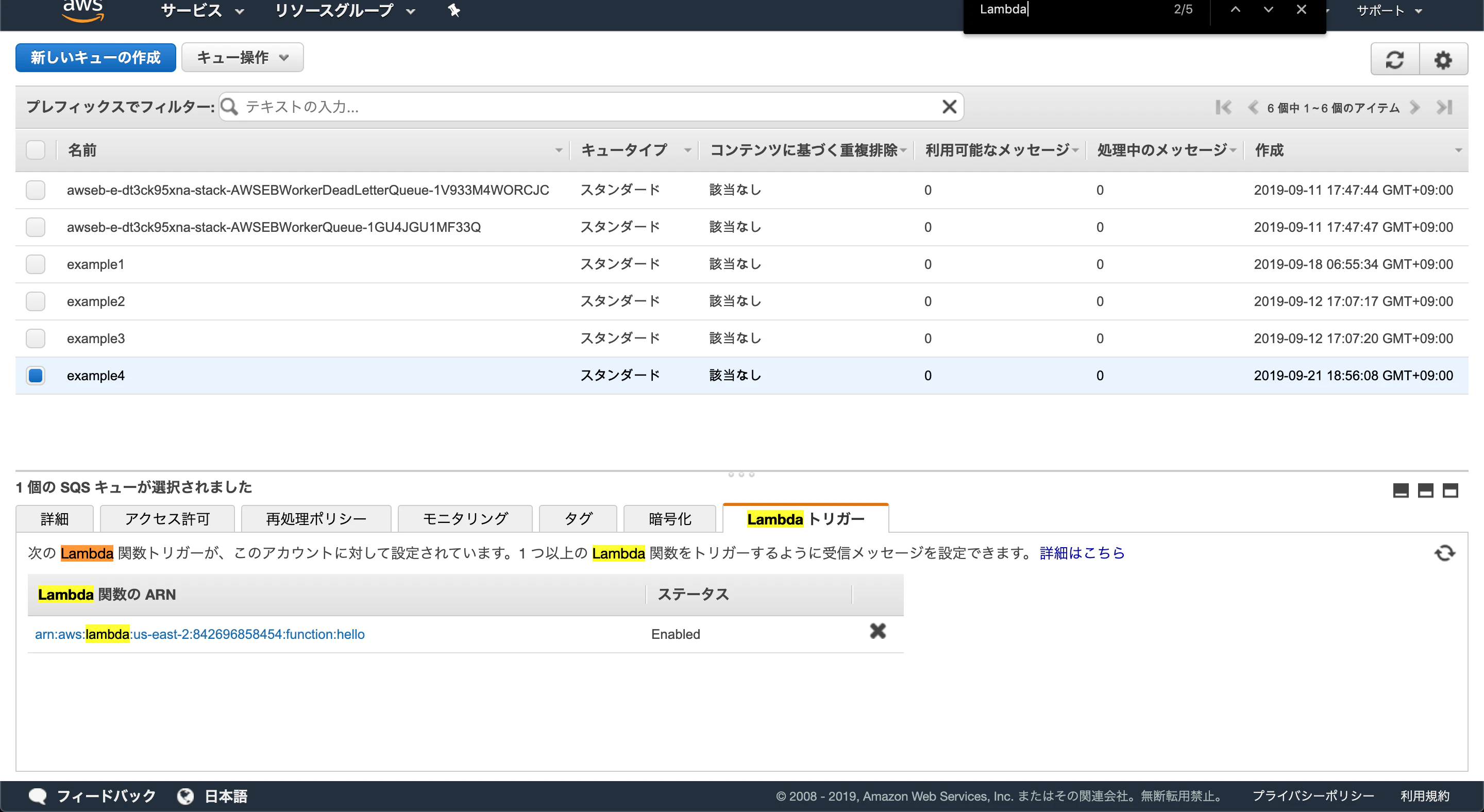Image resolution: width=1484 pixels, height=812 pixels.
Task: Click the language globe icon
Action: point(185,797)
